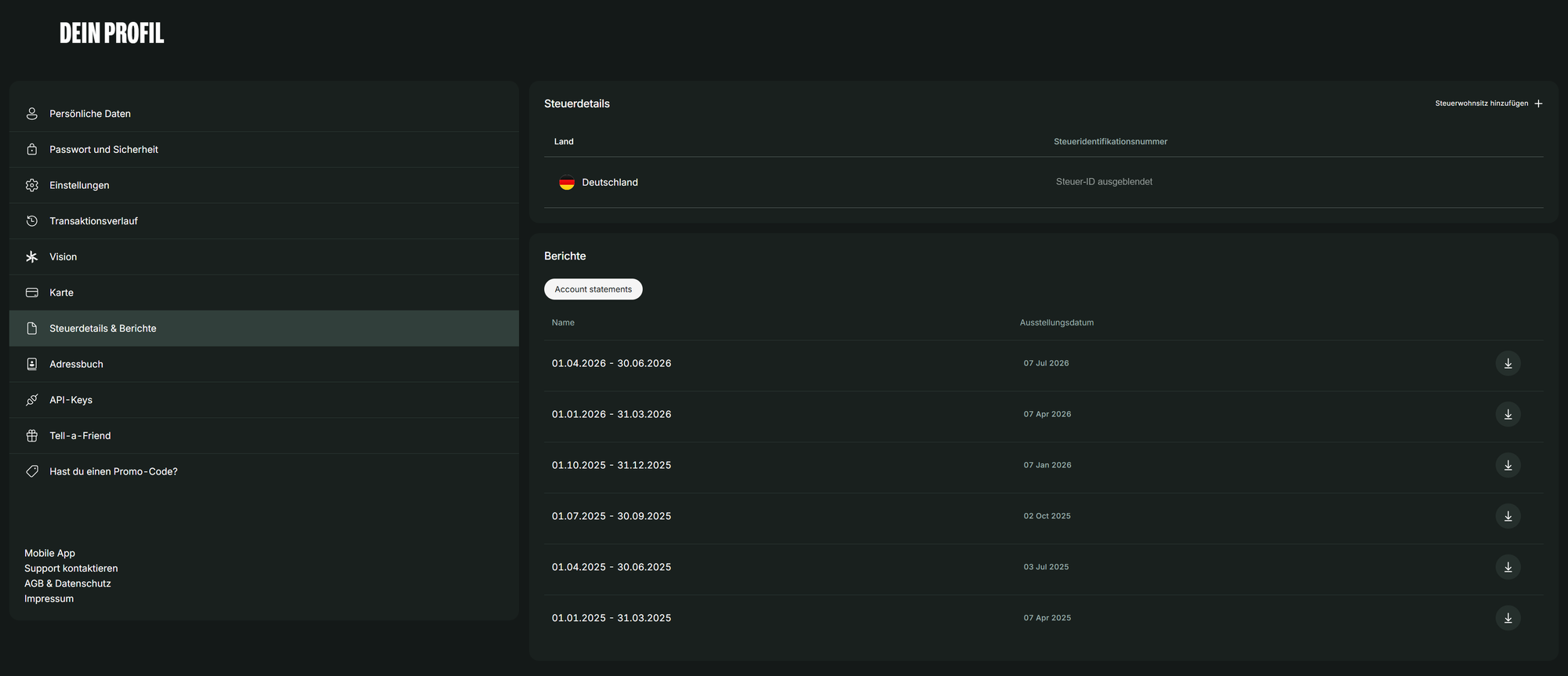Screen dimensions: 1568x676
Task: Click the gear icon beside Einstellungen
Action: (32, 185)
